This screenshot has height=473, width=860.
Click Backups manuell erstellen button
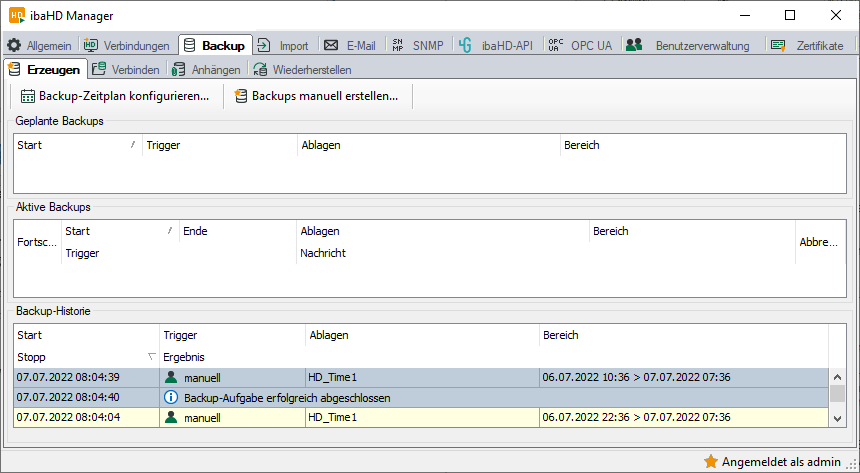click(316, 96)
